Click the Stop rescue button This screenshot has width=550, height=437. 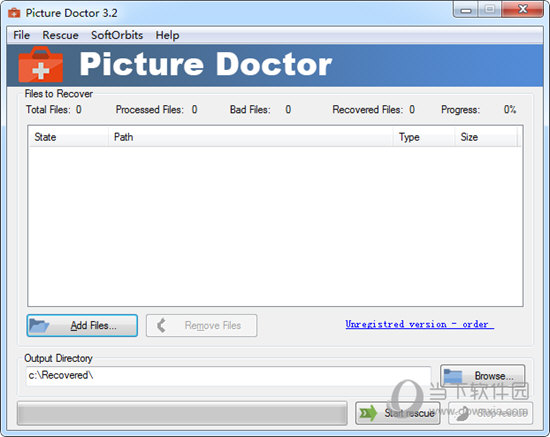[490, 413]
